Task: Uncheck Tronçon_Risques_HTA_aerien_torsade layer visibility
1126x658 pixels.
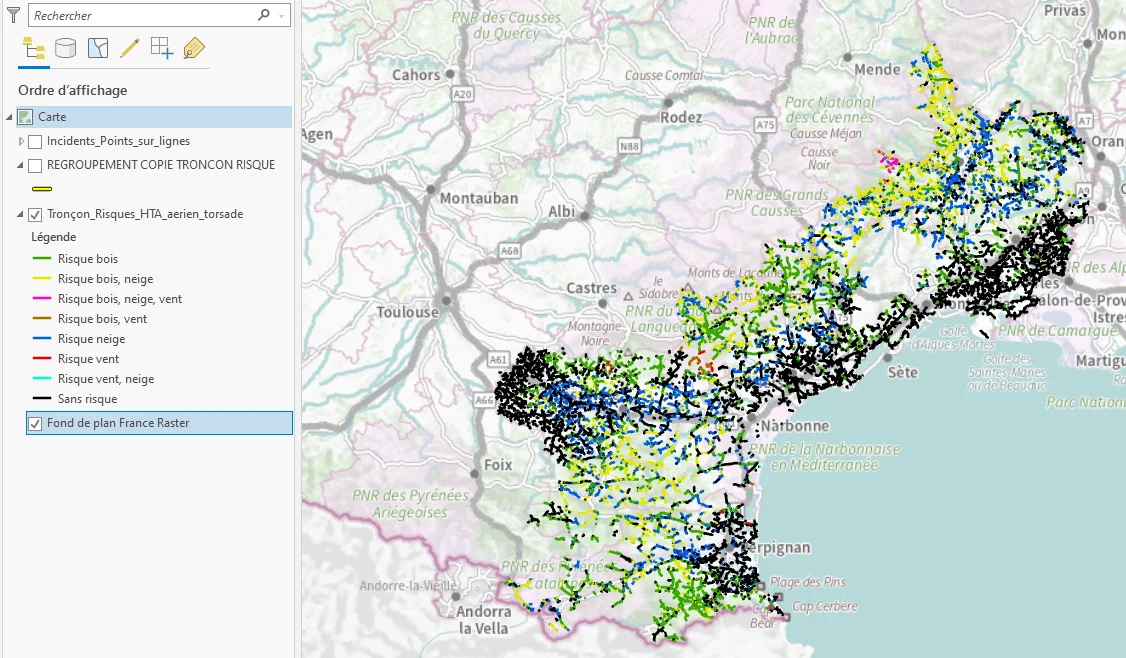Action: tap(35, 215)
